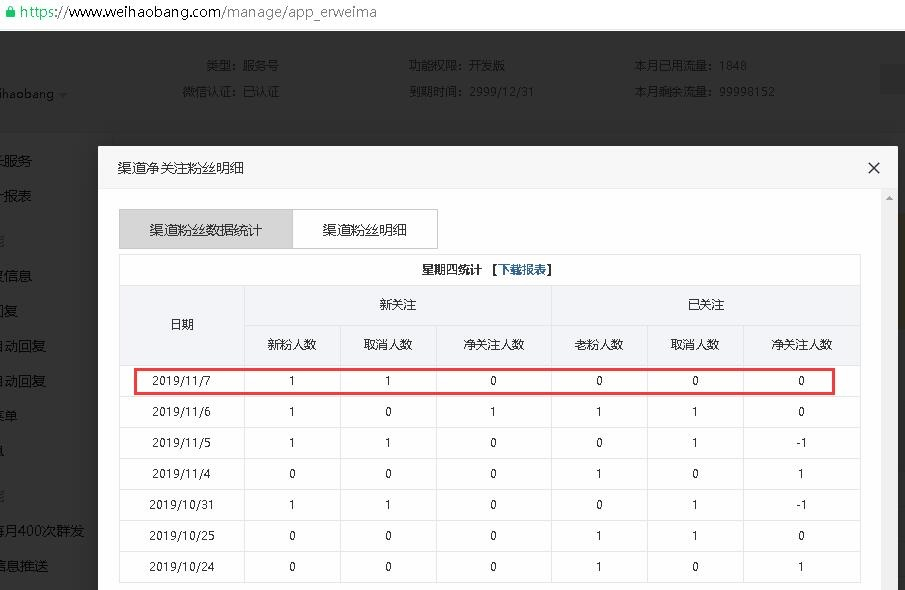Select date cell 2019/10/24
This screenshot has height=590, width=905.
181,567
